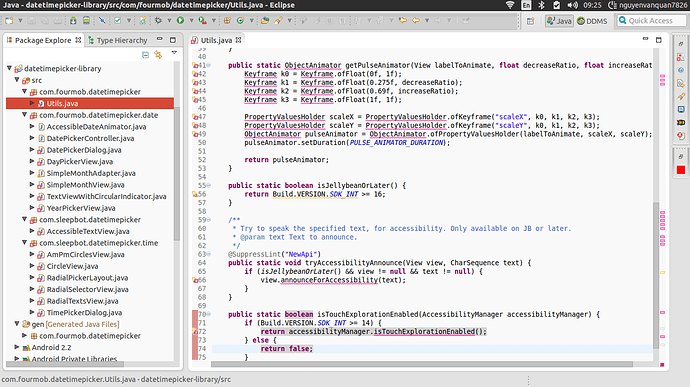Open the Android SDK Manager icon

pos(73,20)
